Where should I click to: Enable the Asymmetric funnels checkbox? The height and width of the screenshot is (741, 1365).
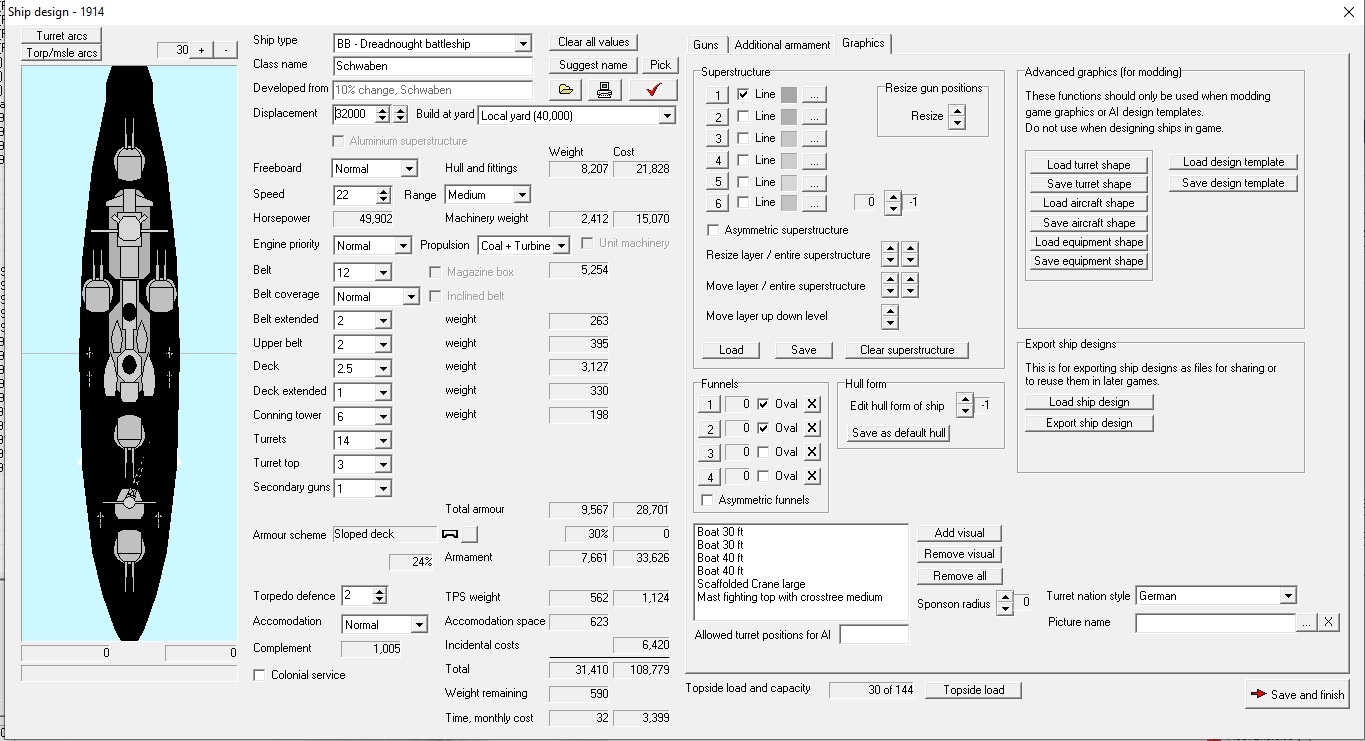coord(708,500)
